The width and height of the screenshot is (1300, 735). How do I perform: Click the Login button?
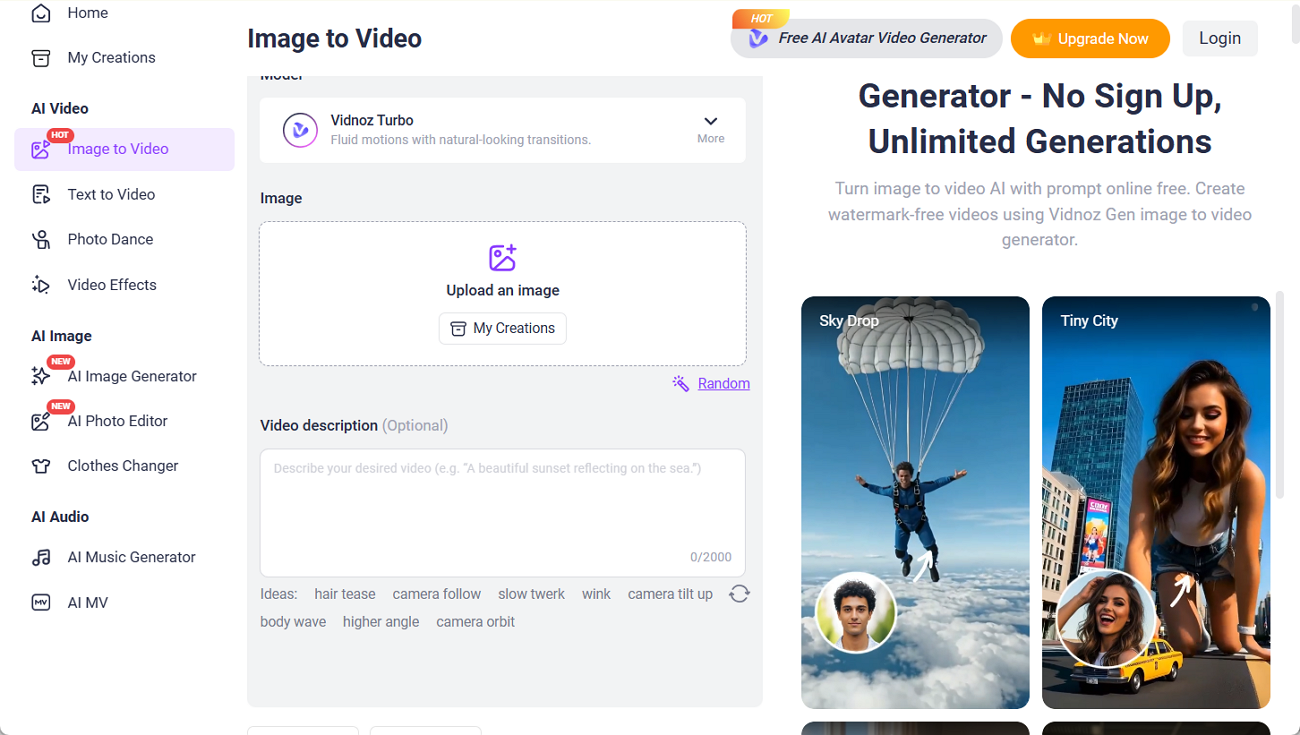(1220, 38)
